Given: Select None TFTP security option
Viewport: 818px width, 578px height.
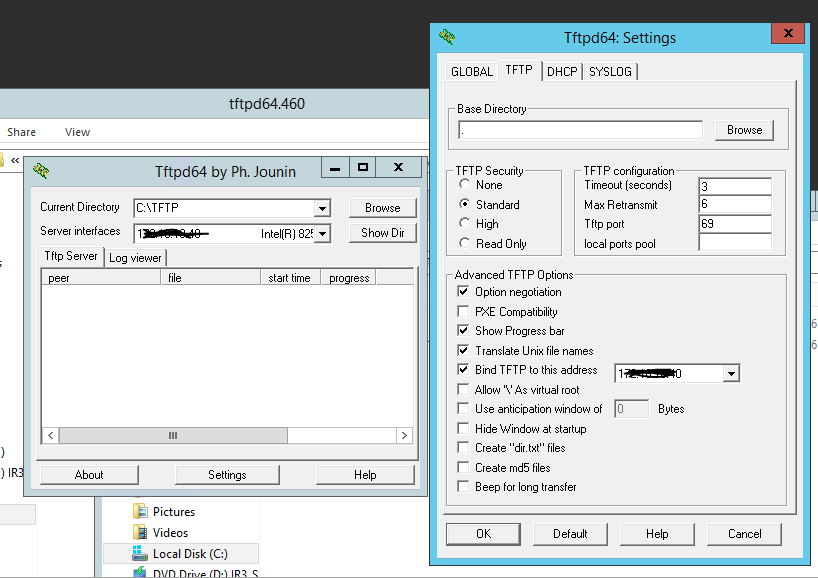Looking at the screenshot, I should [x=464, y=184].
